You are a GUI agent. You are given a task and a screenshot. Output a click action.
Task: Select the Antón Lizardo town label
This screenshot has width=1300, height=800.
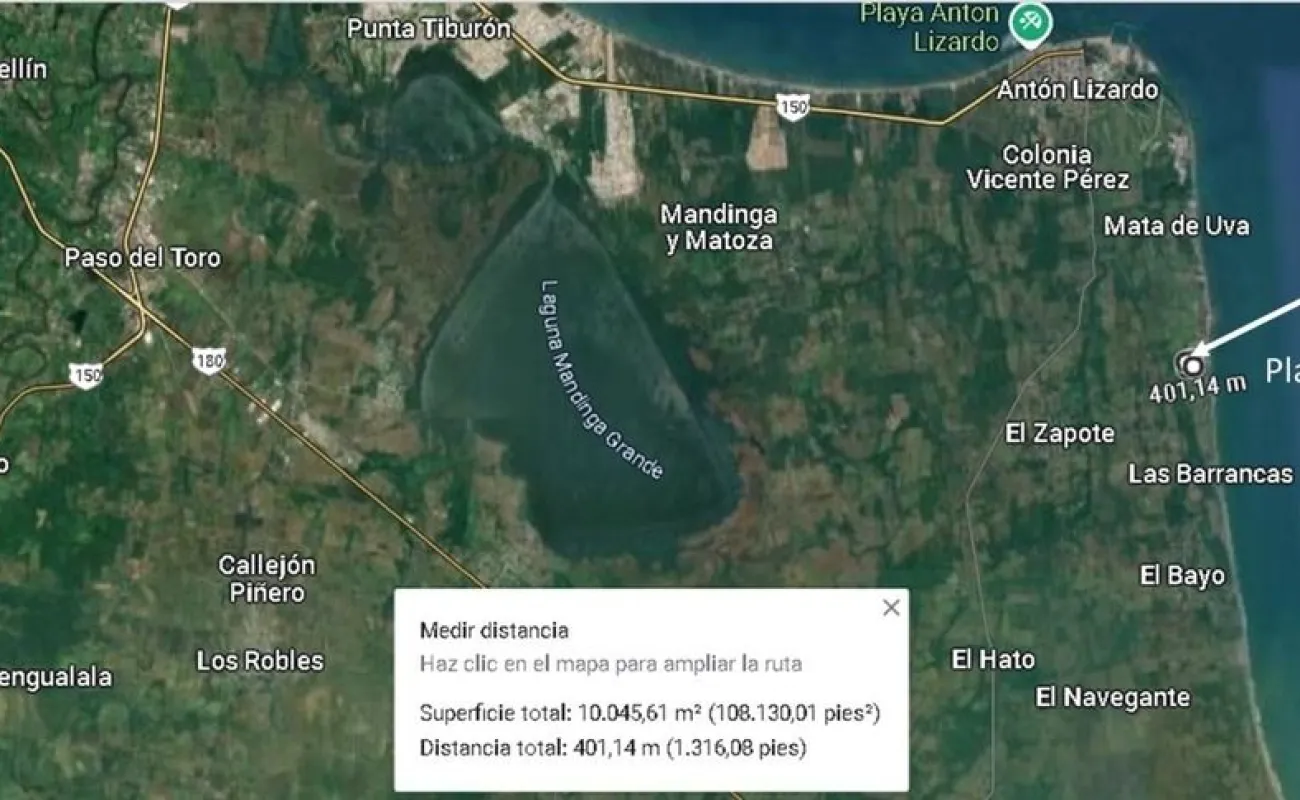click(1078, 90)
